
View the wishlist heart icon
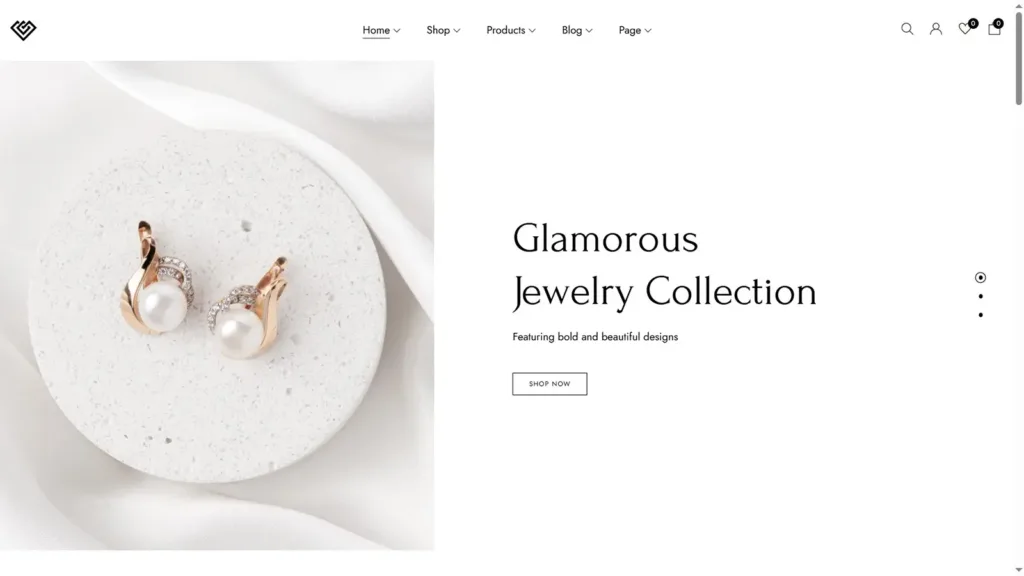[964, 29]
